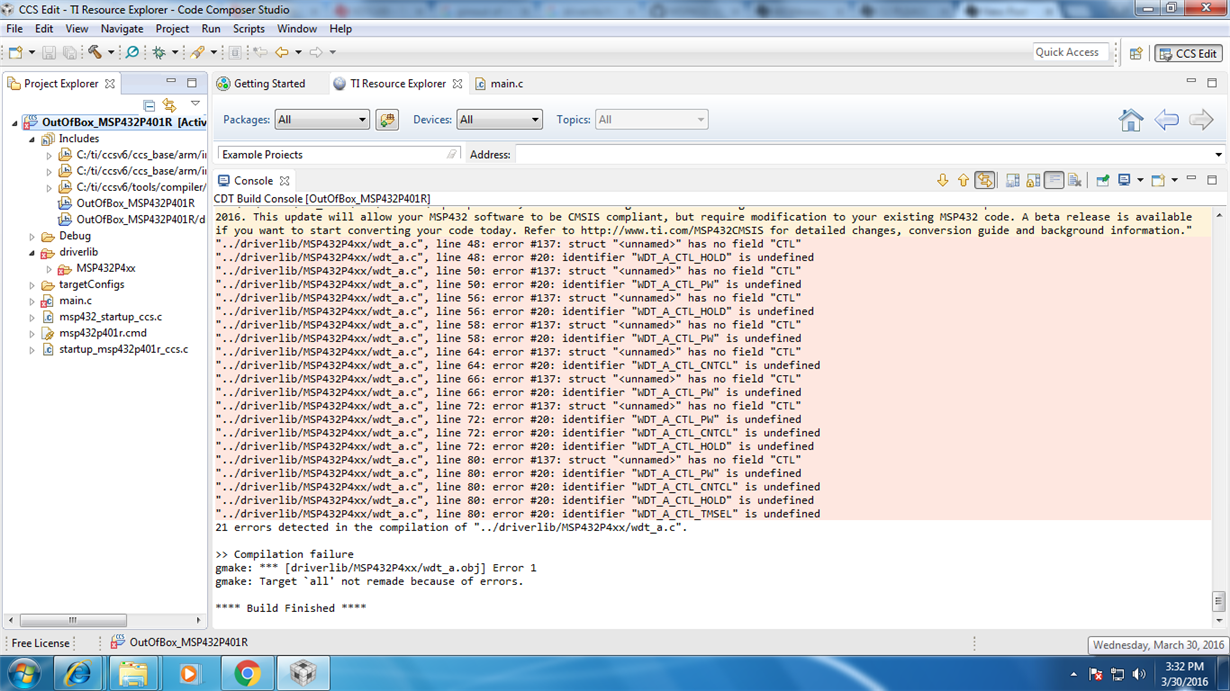Switch to the Getting Started tab
The width and height of the screenshot is (1230, 691).
pyautogui.click(x=261, y=84)
